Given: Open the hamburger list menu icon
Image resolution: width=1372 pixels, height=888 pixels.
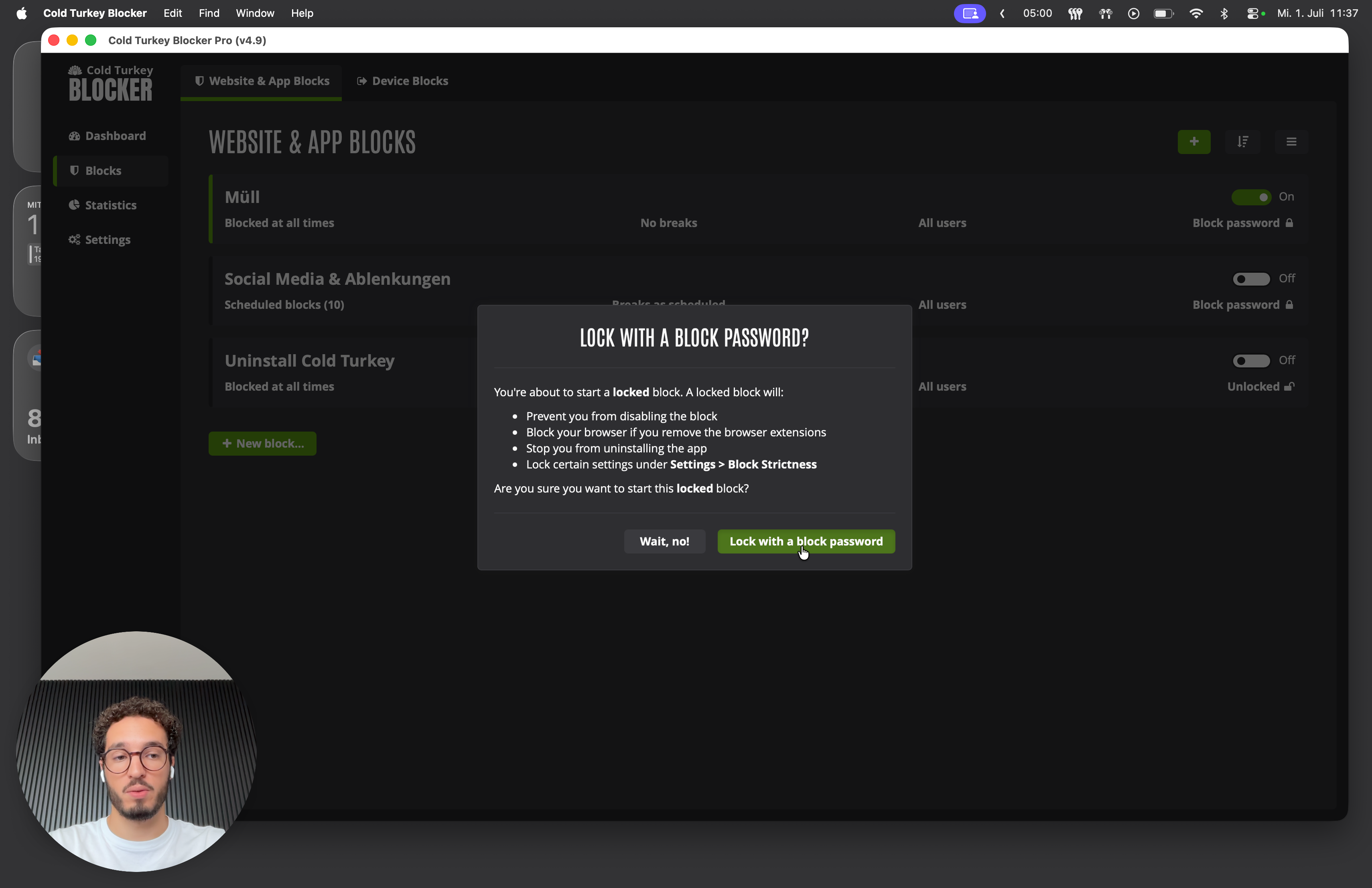Looking at the screenshot, I should [x=1291, y=142].
